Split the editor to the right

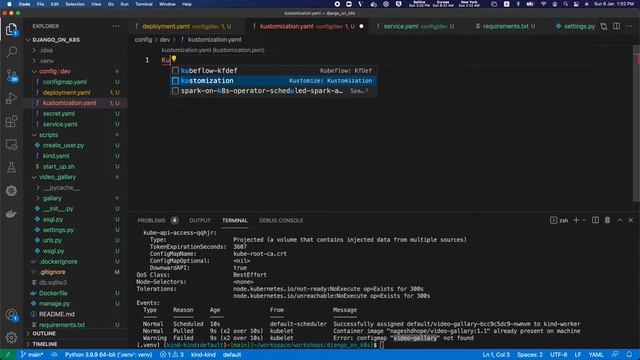coord(616,26)
